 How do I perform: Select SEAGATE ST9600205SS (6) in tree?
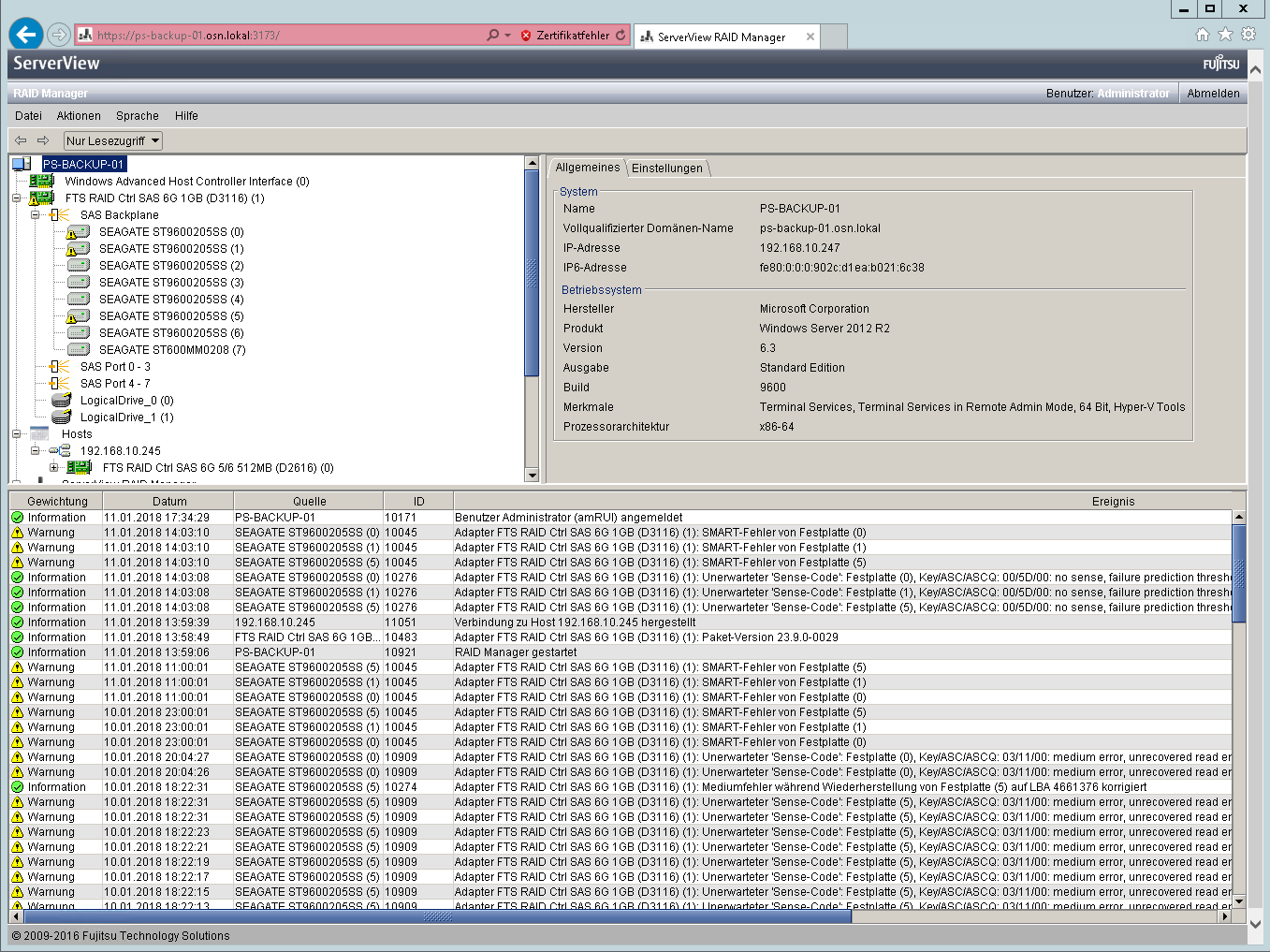(x=171, y=333)
